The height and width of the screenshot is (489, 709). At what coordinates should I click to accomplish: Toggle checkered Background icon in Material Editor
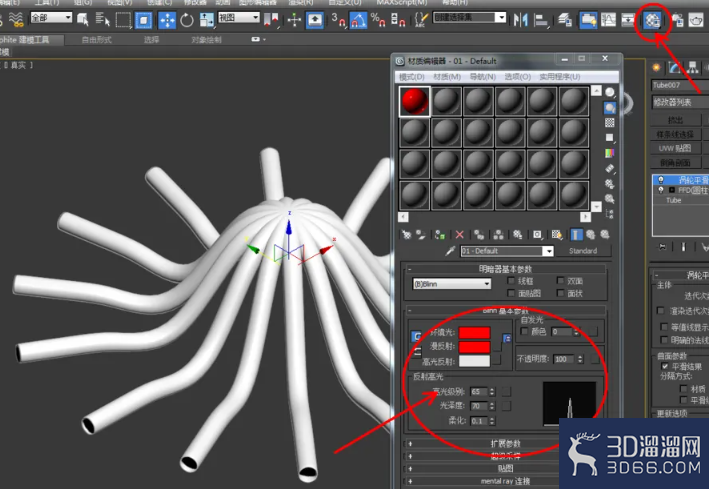[610, 123]
